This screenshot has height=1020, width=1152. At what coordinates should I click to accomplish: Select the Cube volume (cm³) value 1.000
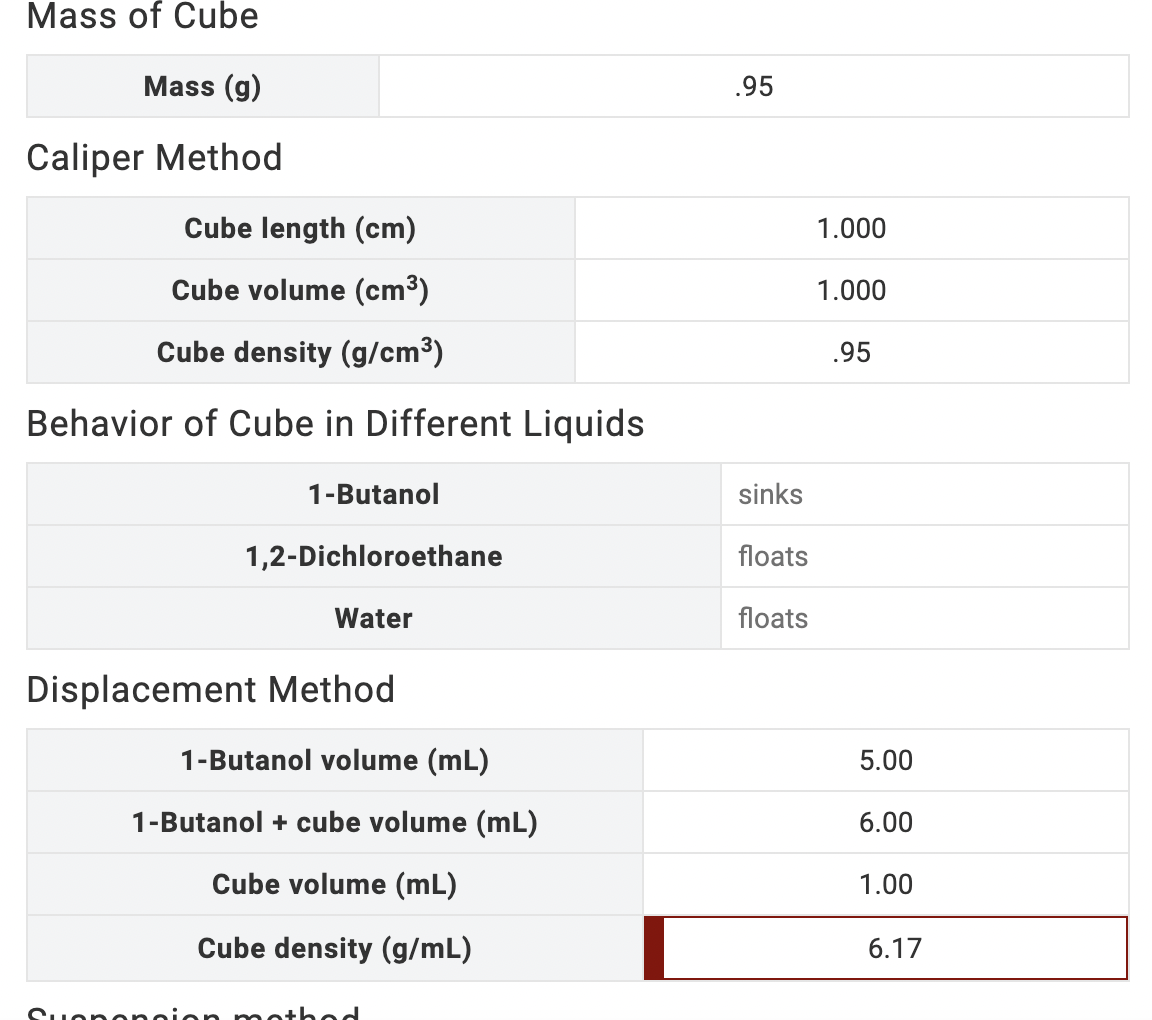(x=850, y=290)
